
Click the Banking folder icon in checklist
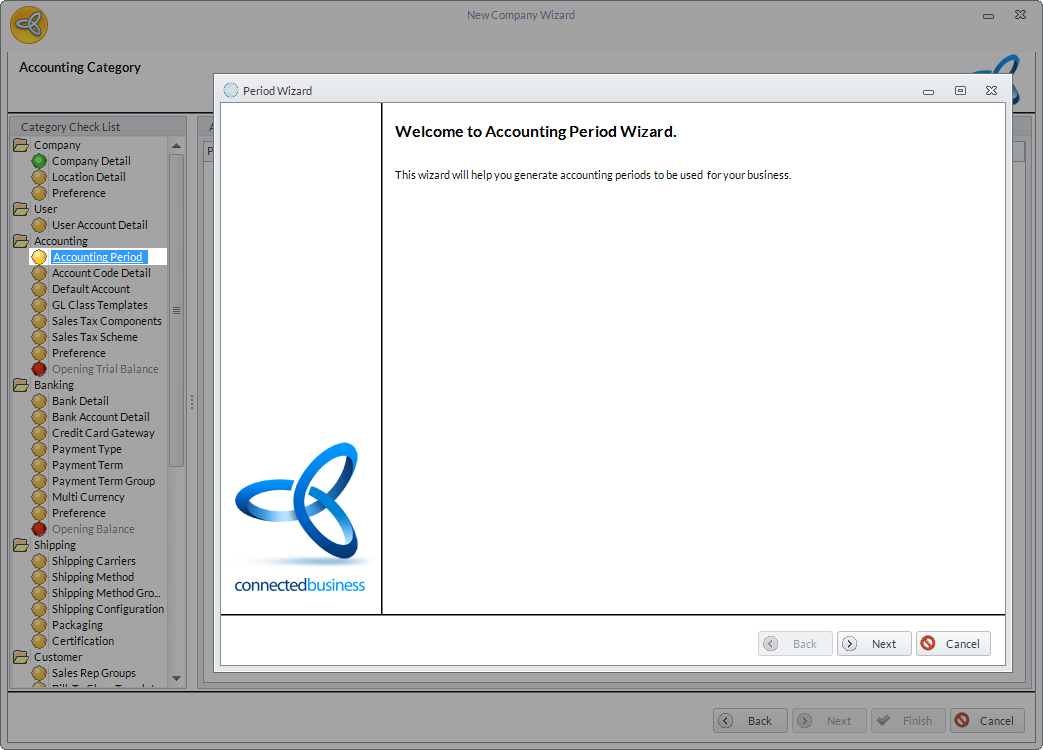click(21, 385)
